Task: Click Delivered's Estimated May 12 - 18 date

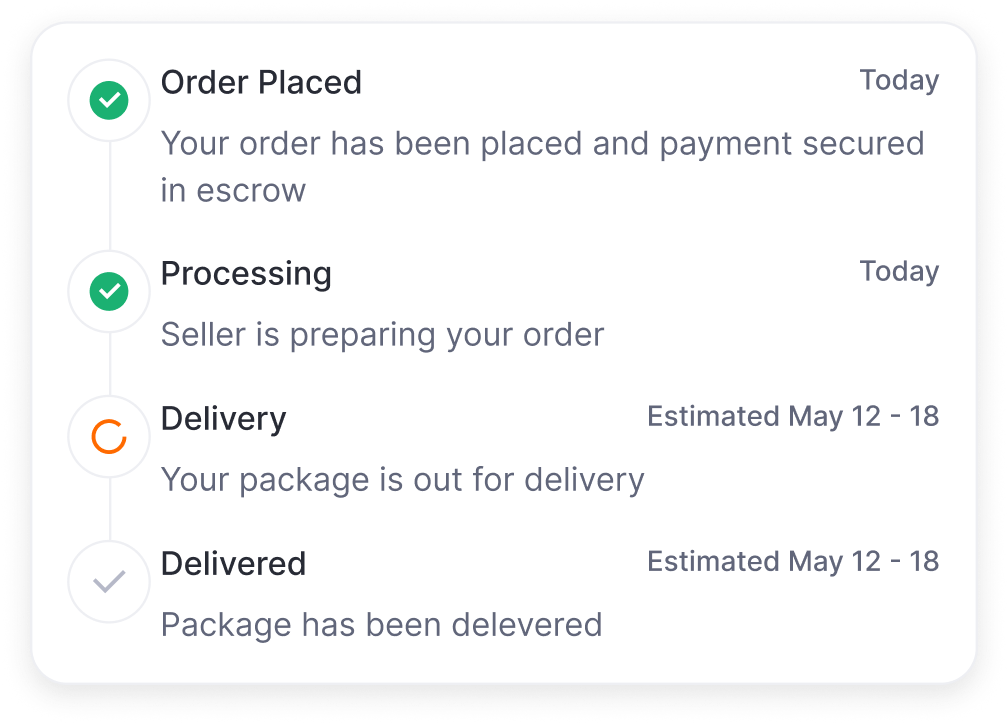Action: click(793, 561)
